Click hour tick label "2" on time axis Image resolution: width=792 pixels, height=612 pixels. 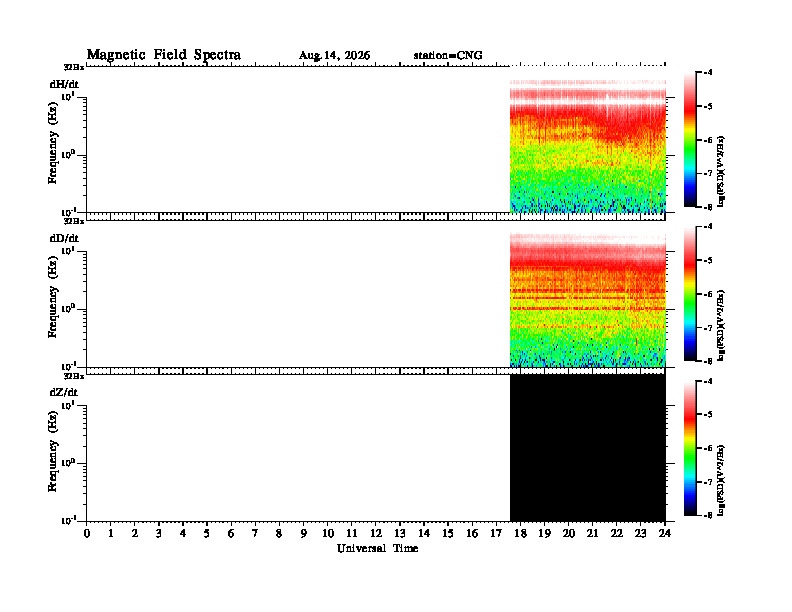click(x=135, y=534)
